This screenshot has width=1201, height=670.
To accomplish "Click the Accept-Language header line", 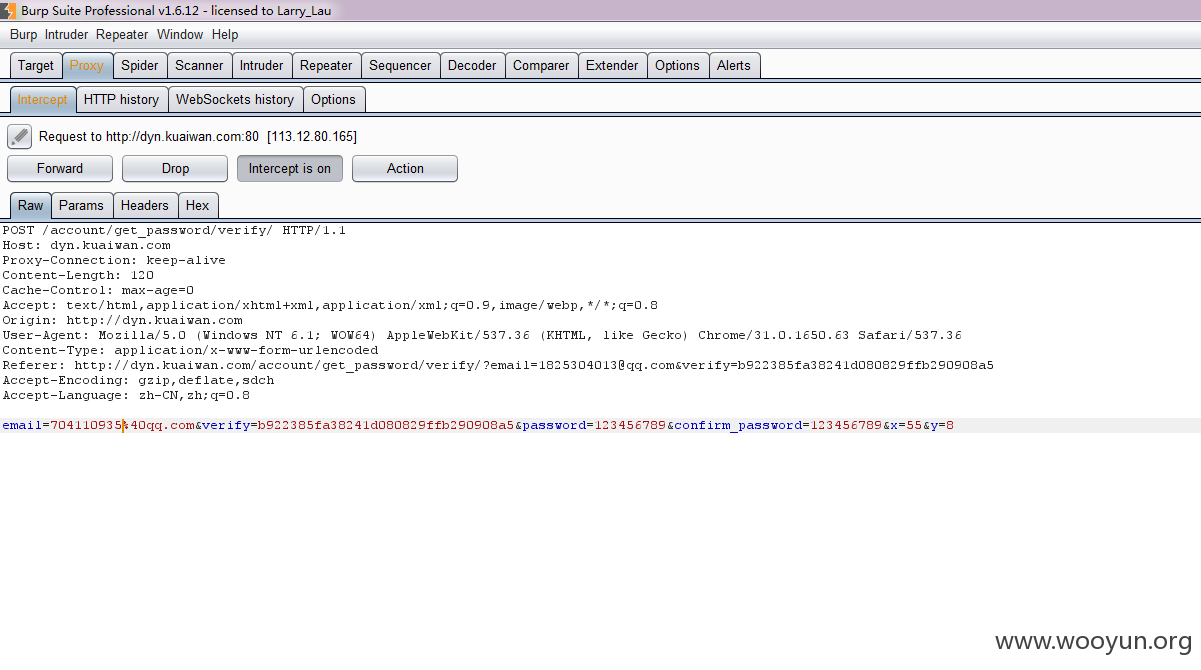I will 126,395.
